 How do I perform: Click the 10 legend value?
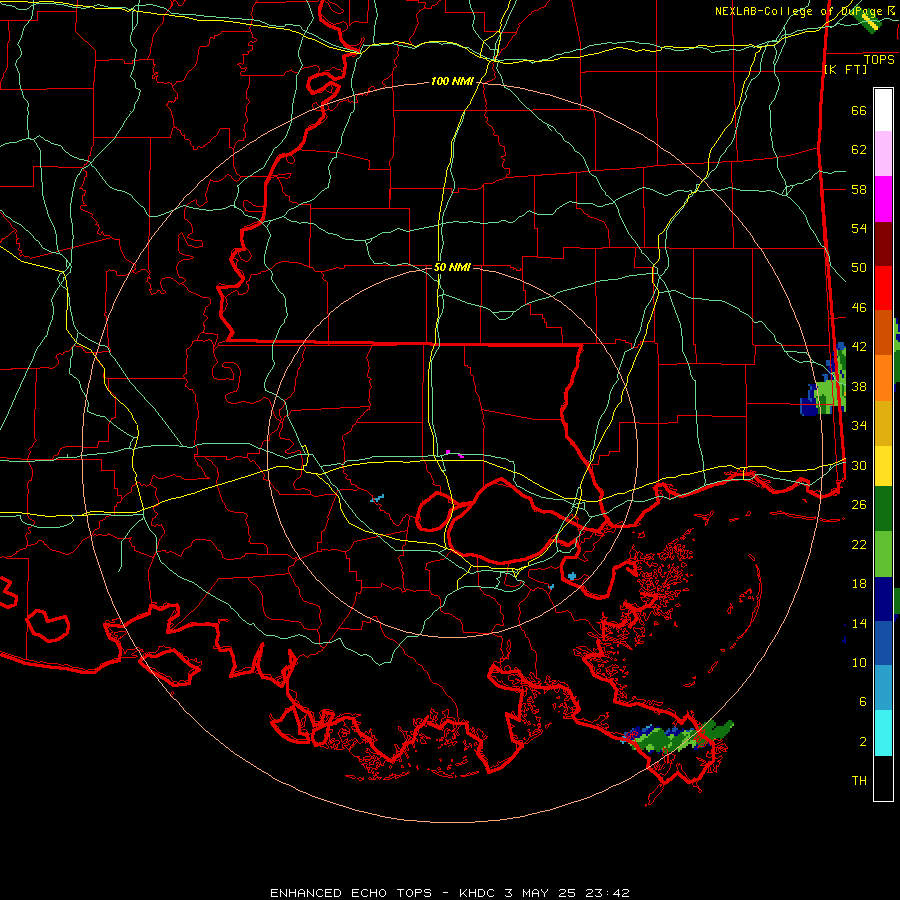pos(859,662)
